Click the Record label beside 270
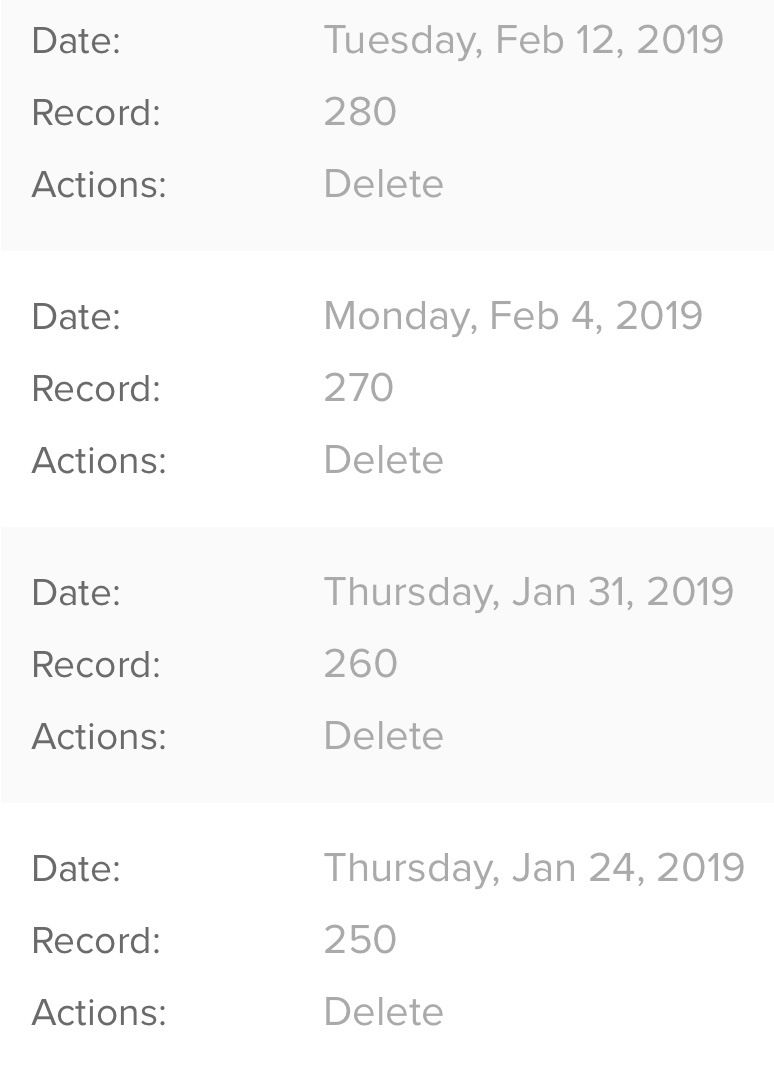 pyautogui.click(x=96, y=388)
